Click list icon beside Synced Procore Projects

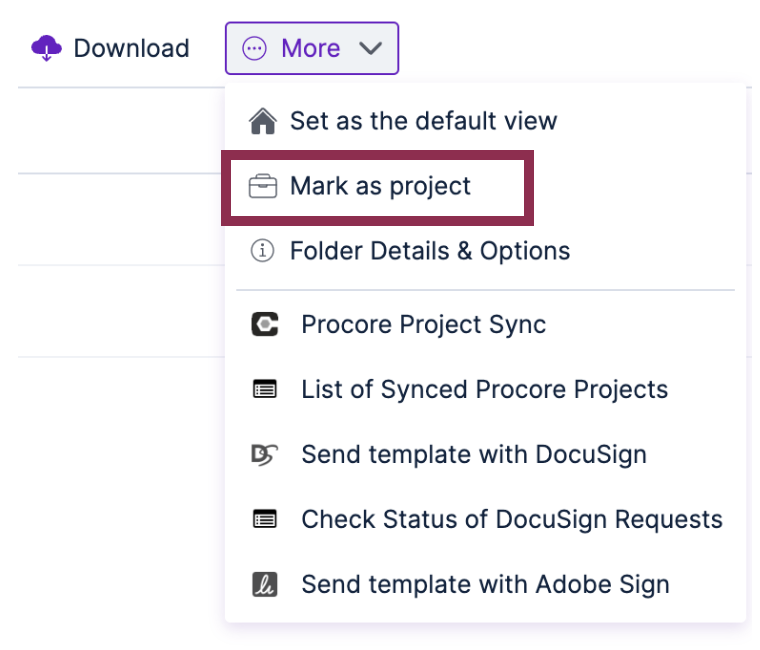pos(265,389)
